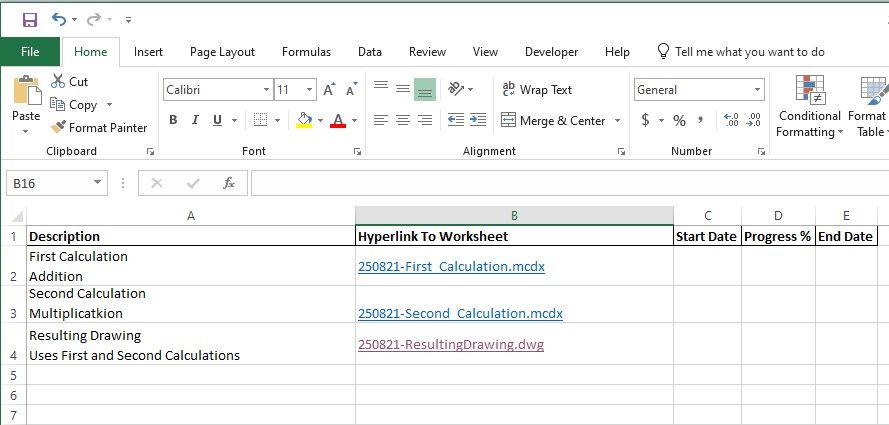This screenshot has width=889, height=425.
Task: Click the Insert Function fx icon
Action: coord(228,183)
